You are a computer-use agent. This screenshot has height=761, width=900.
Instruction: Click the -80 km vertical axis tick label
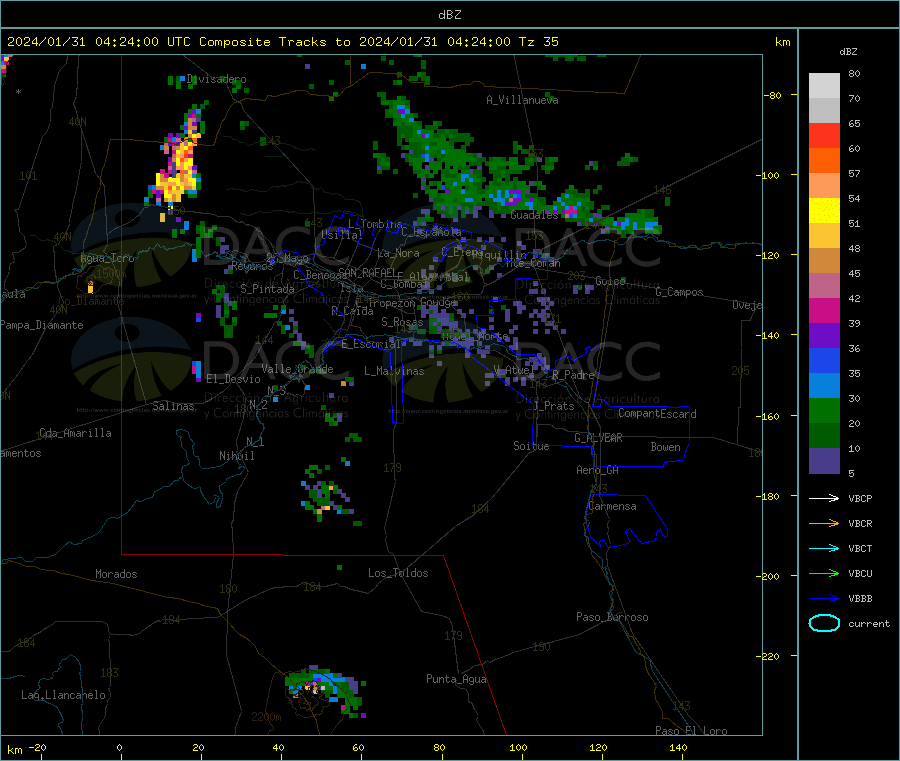772,95
